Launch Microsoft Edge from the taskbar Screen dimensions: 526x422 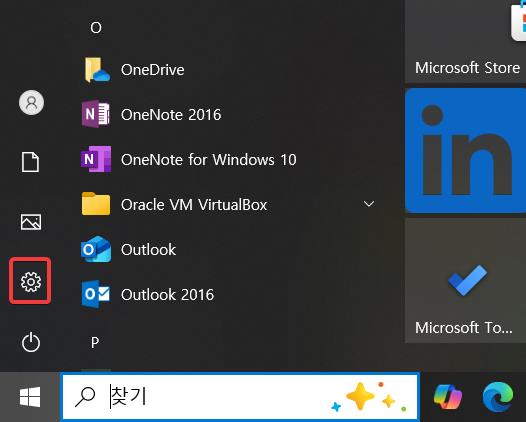click(498, 397)
